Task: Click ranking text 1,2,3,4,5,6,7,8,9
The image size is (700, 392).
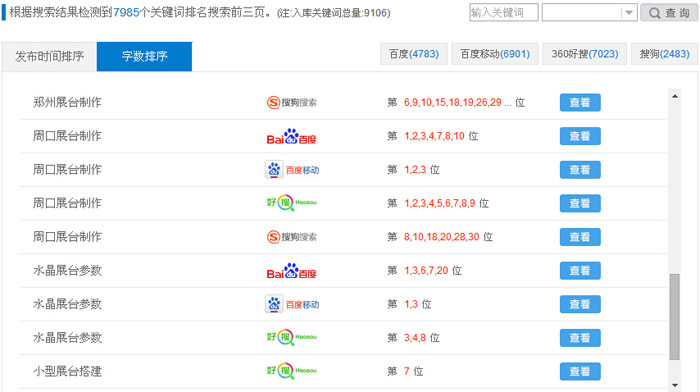Action: (x=440, y=204)
